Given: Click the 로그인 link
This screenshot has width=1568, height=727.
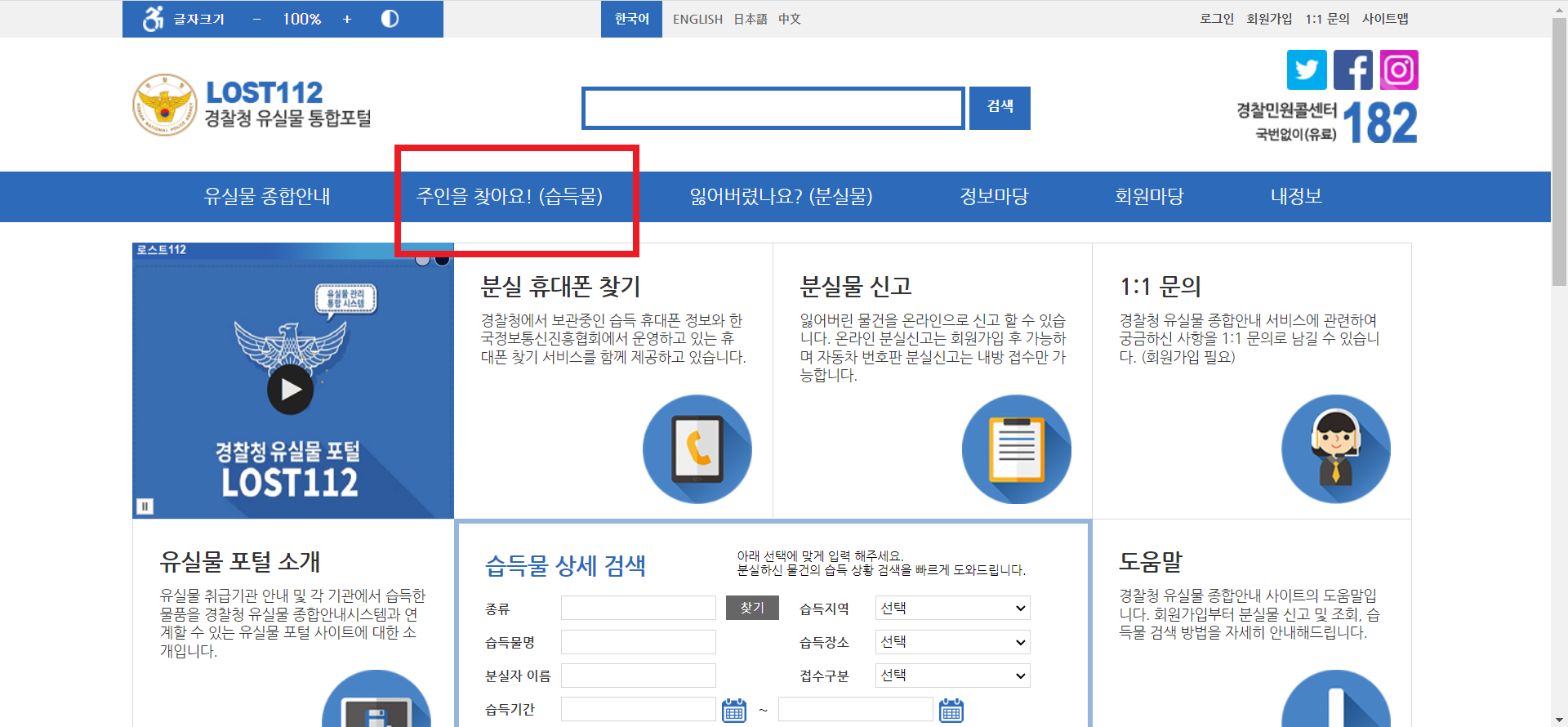Looking at the screenshot, I should [1217, 19].
